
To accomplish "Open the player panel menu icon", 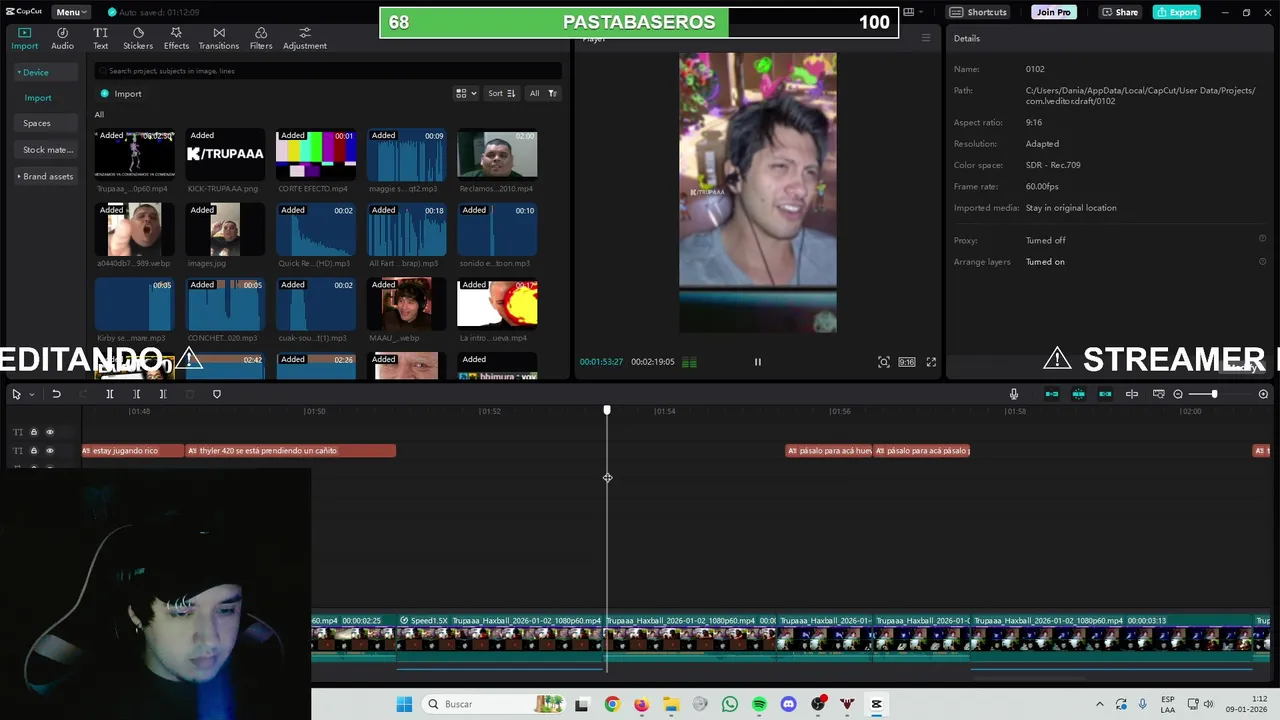I will coord(925,38).
